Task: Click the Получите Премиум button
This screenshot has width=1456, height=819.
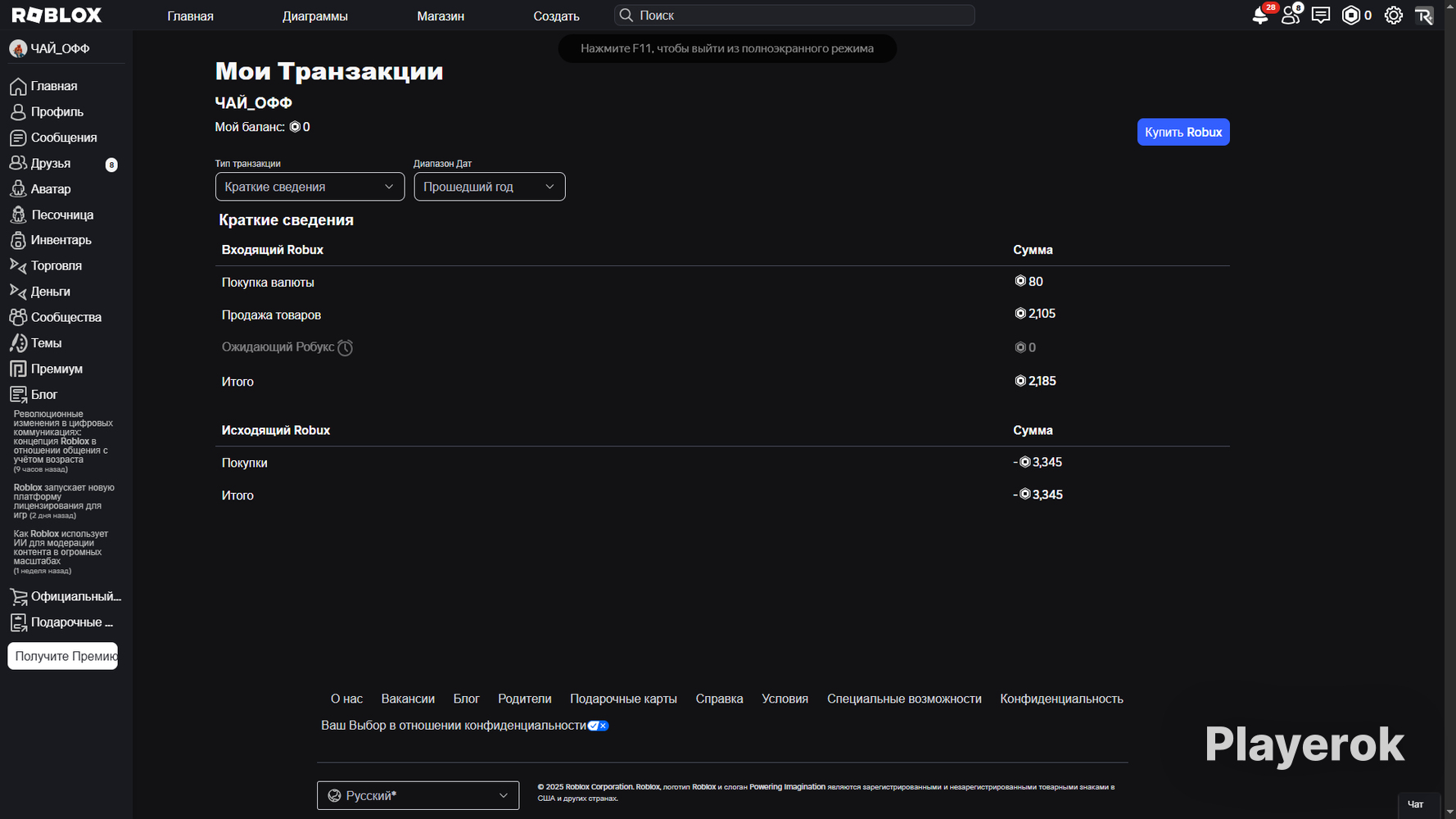Action: [x=63, y=656]
